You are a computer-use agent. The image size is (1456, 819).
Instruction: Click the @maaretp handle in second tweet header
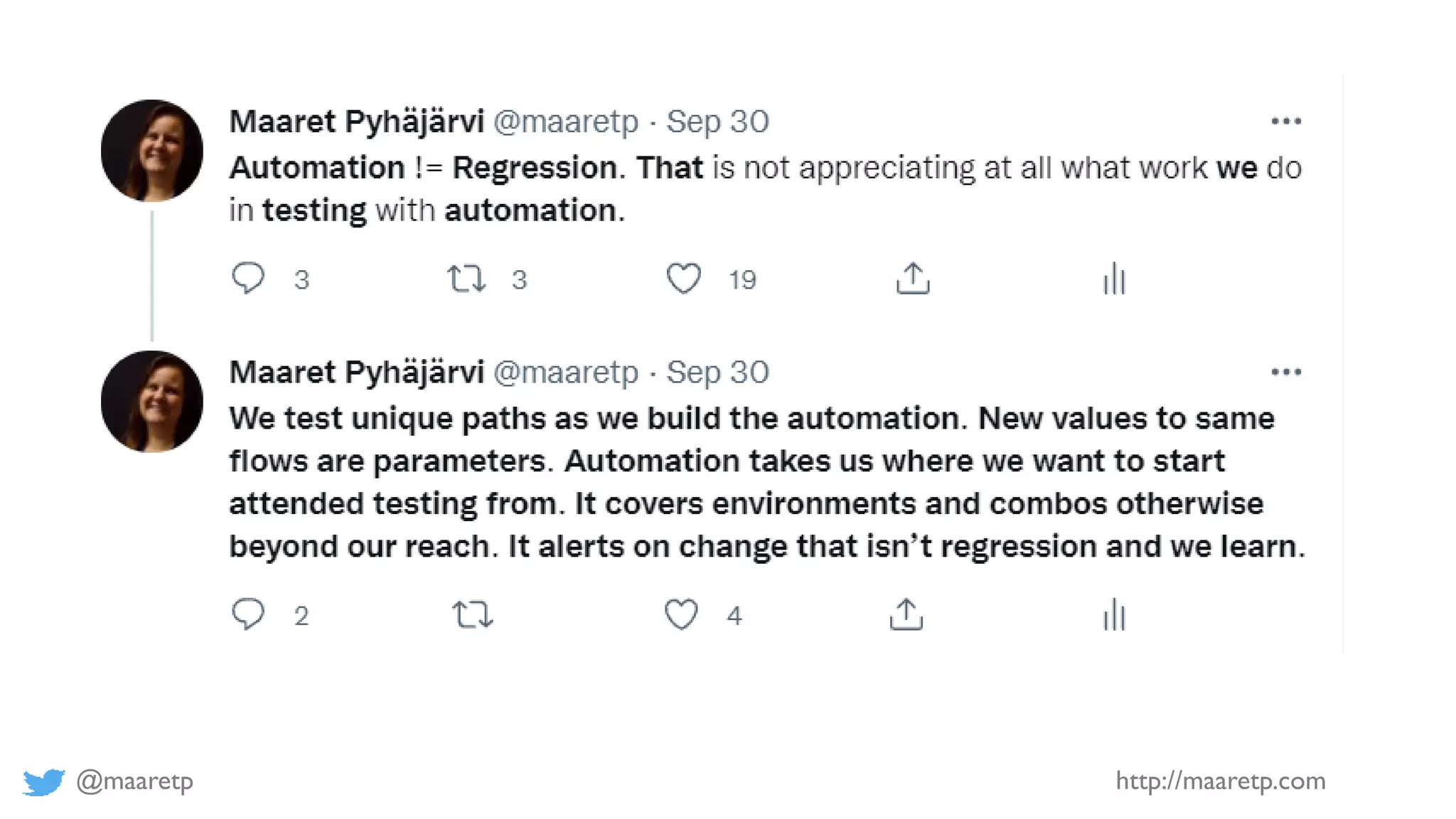(x=566, y=372)
